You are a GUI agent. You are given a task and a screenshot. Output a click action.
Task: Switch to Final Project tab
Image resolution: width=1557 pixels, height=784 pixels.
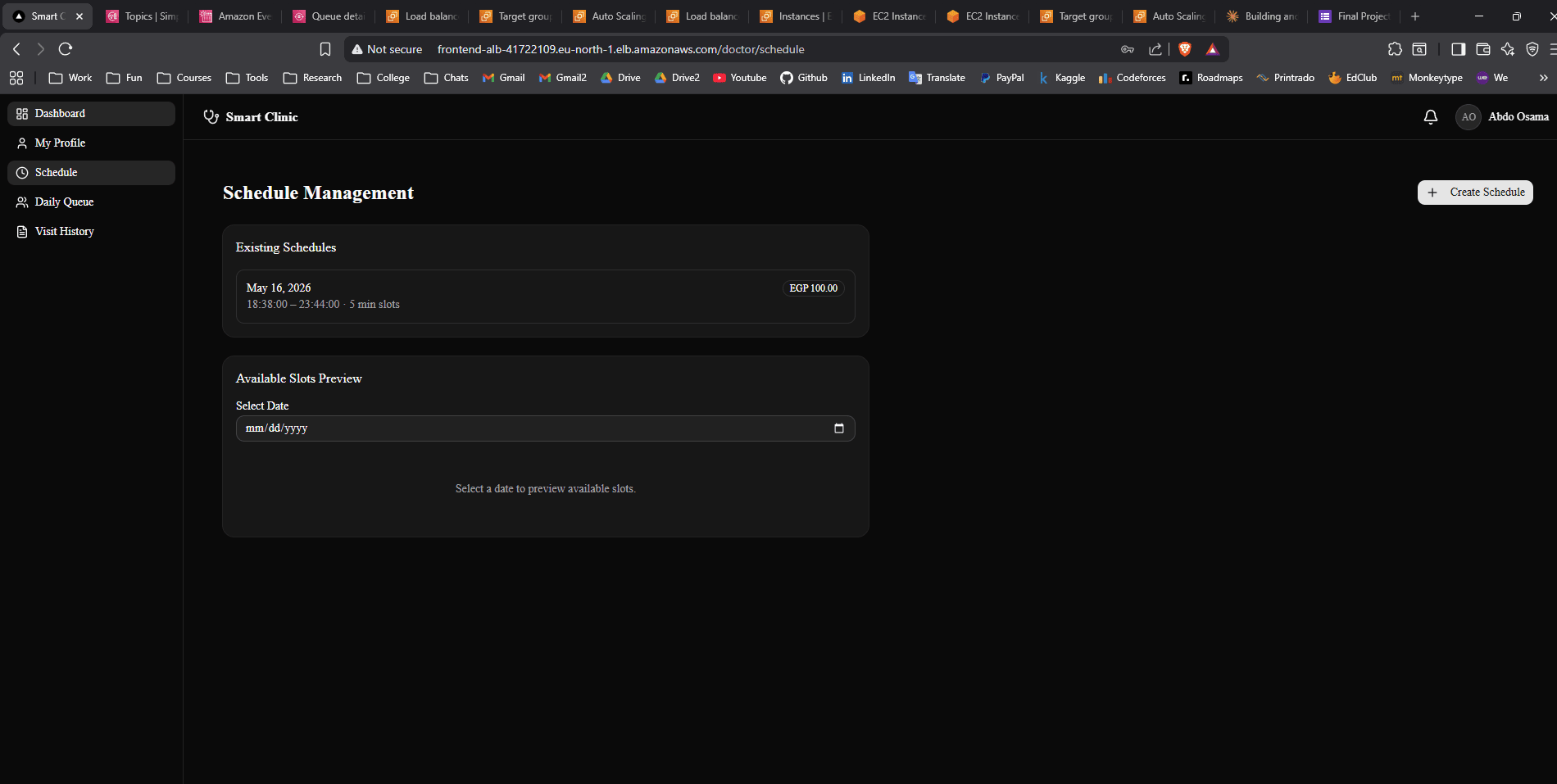[x=1356, y=16]
